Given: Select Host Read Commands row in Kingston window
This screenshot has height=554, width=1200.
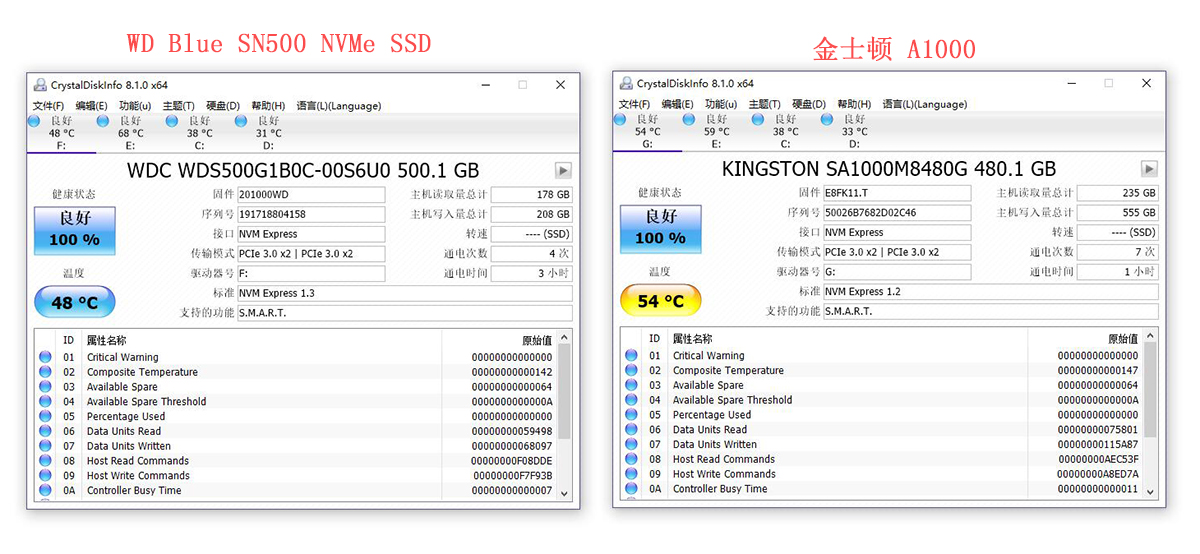Looking at the screenshot, I should (x=882, y=459).
